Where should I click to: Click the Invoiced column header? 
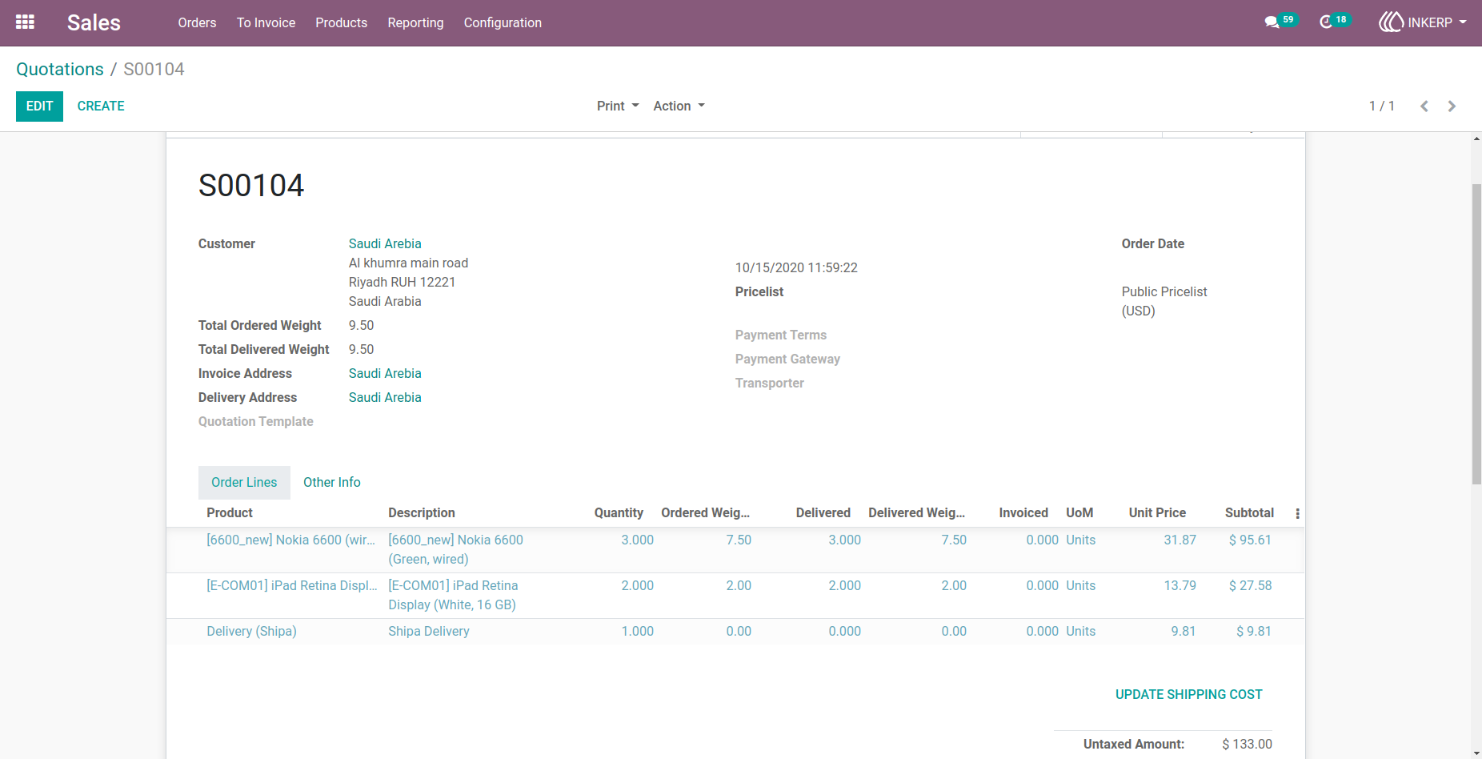click(1023, 513)
